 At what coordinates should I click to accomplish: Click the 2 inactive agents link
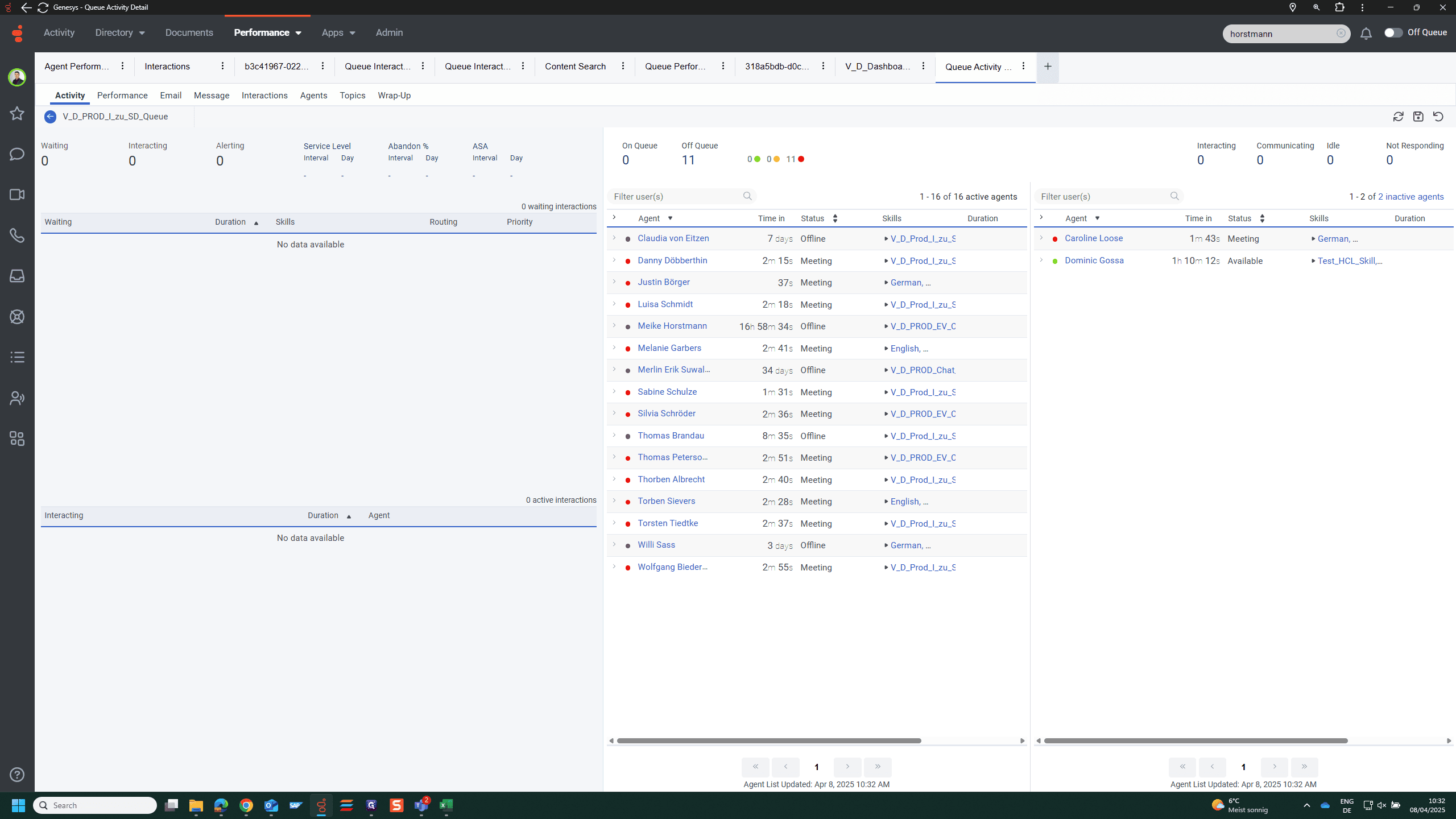pos(1410,197)
